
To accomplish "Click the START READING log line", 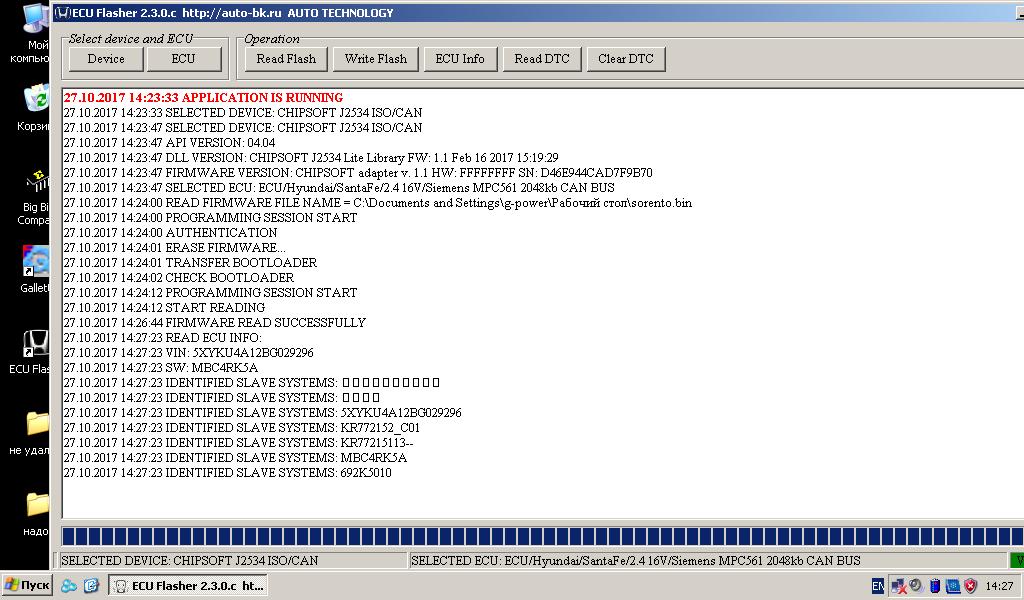I will click(x=164, y=308).
